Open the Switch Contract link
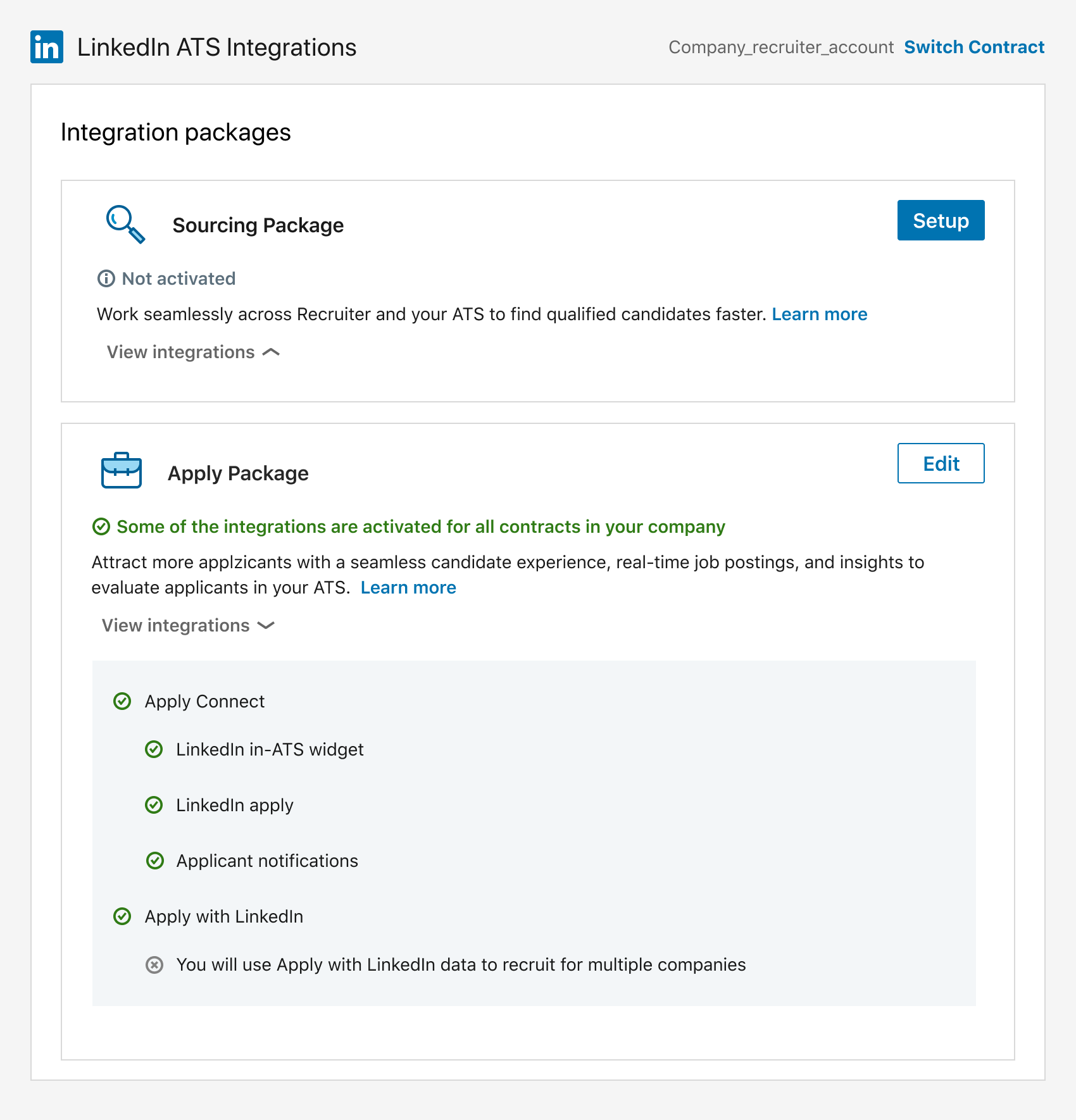 [974, 47]
